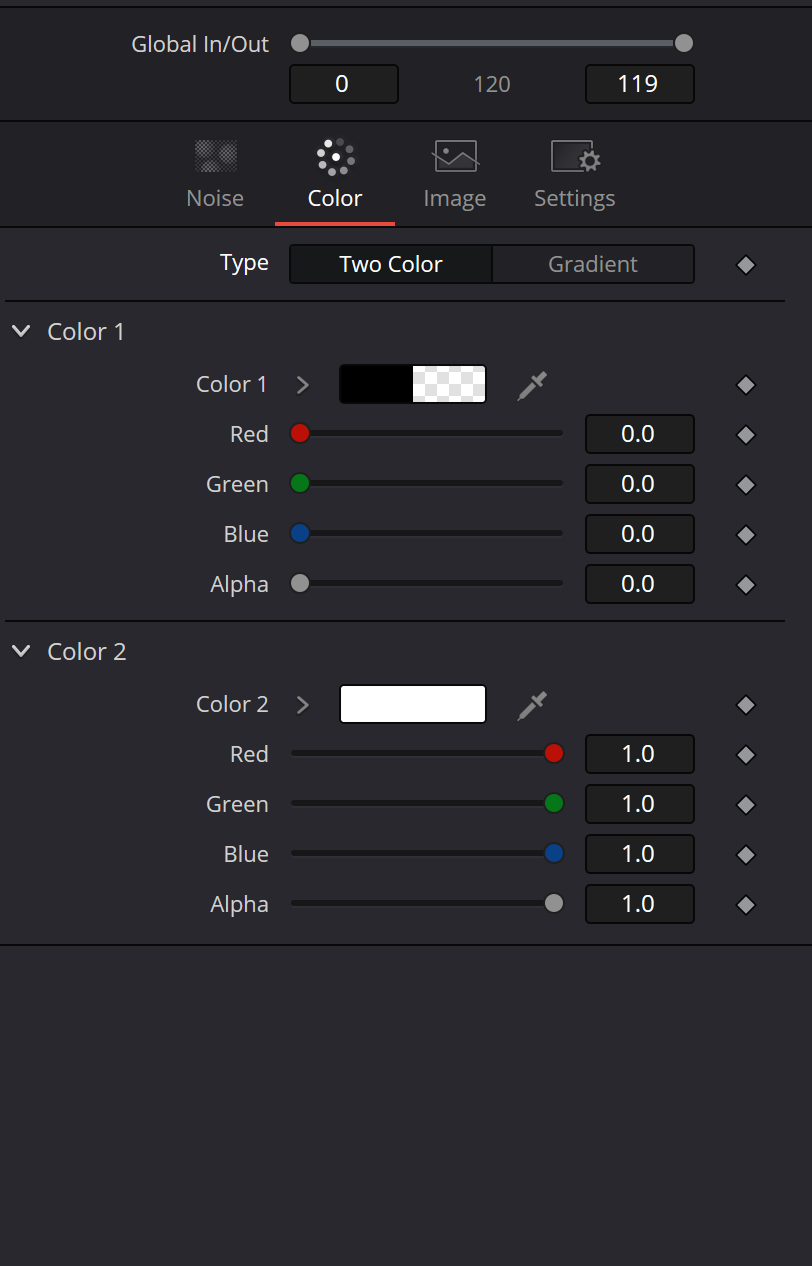Expand Color 2 picker chevron

point(303,705)
